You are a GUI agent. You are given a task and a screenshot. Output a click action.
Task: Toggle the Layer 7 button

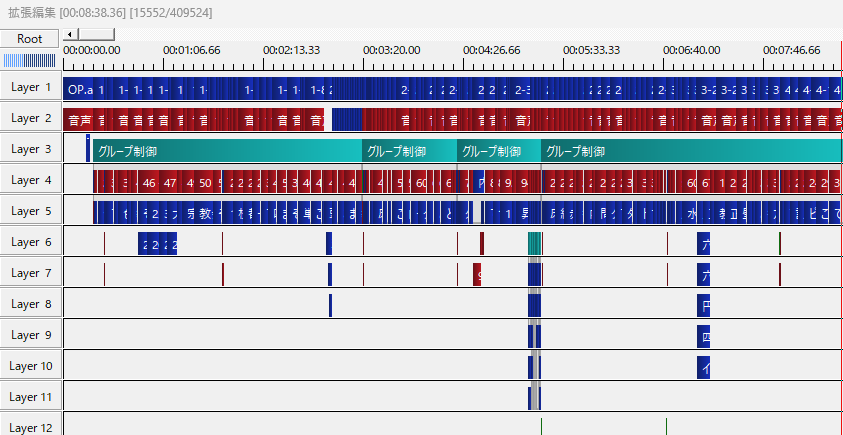click(31, 273)
